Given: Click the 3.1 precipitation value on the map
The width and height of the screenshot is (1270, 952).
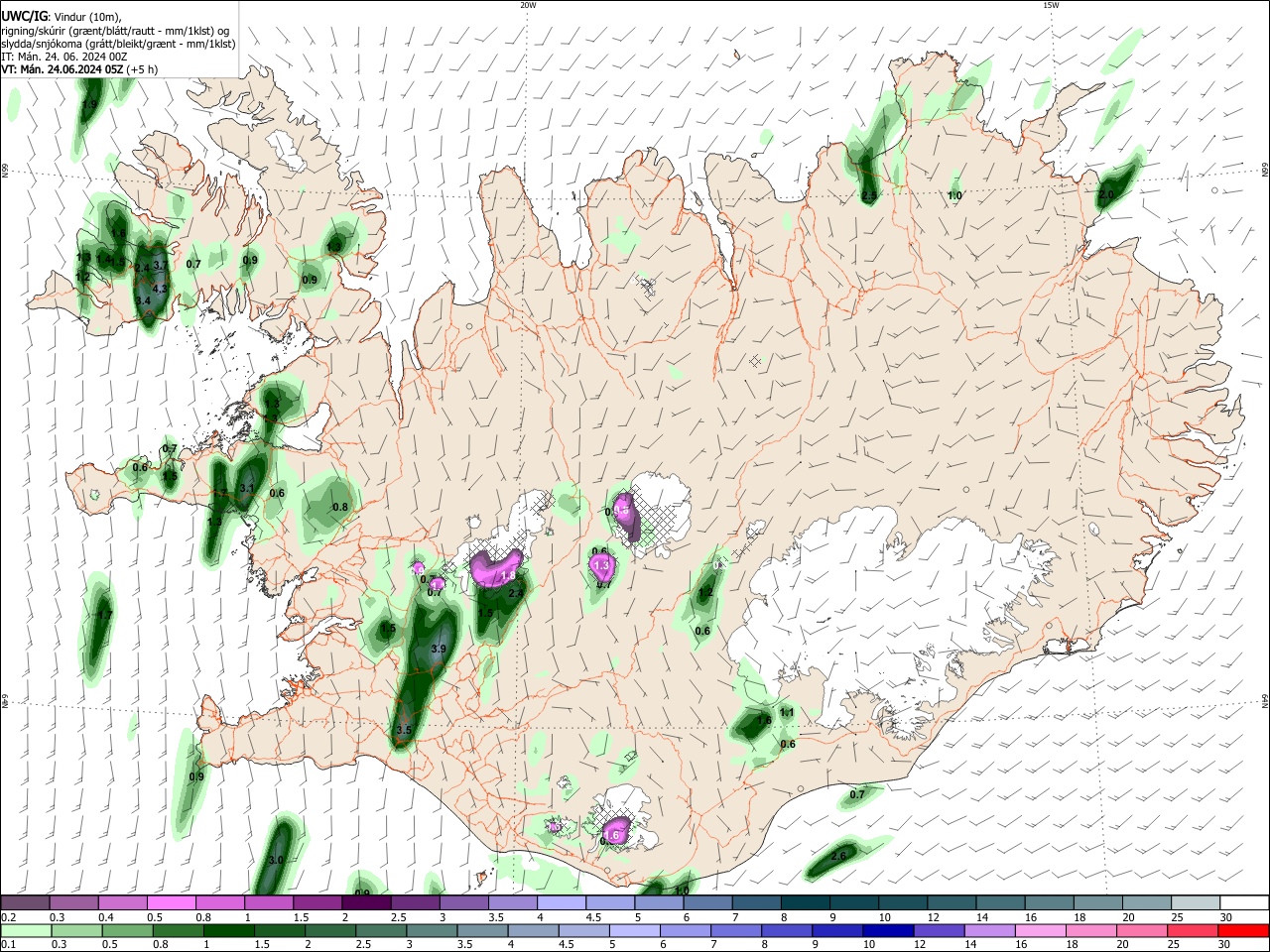Looking at the screenshot, I should pos(248,488).
